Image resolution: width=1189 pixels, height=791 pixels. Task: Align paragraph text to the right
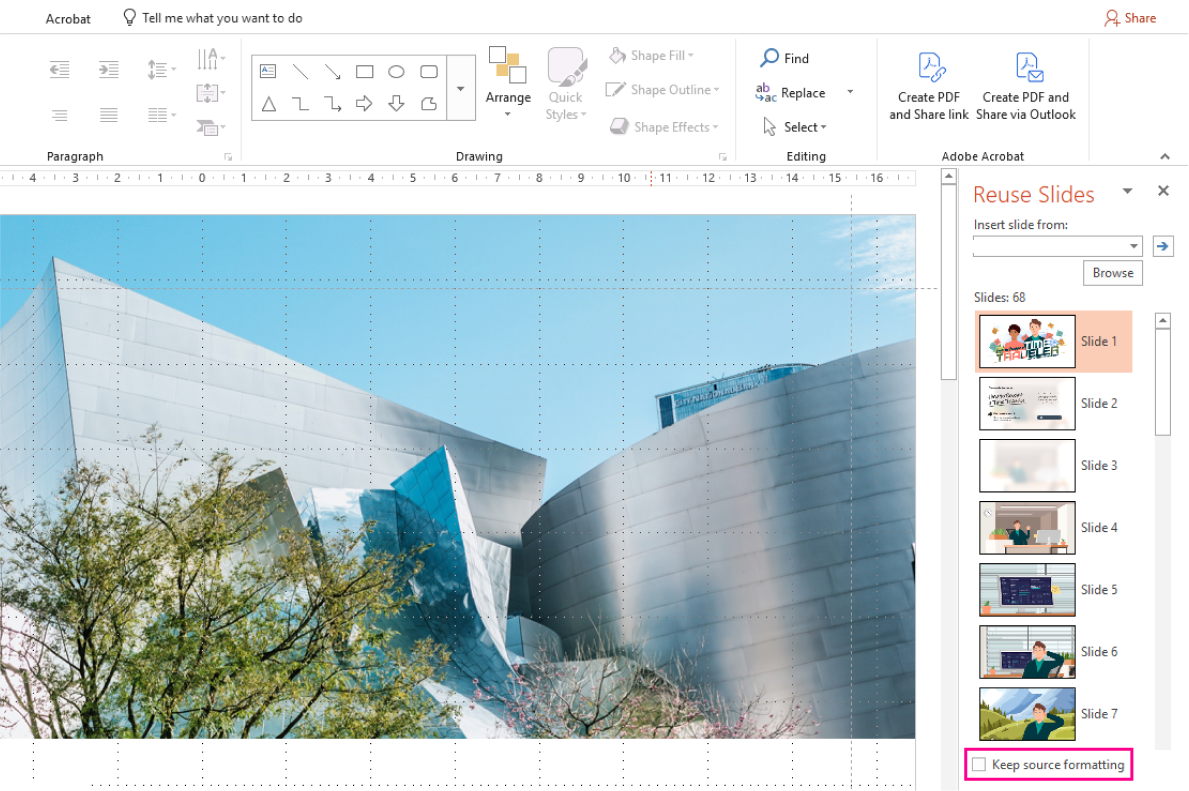[x=59, y=115]
